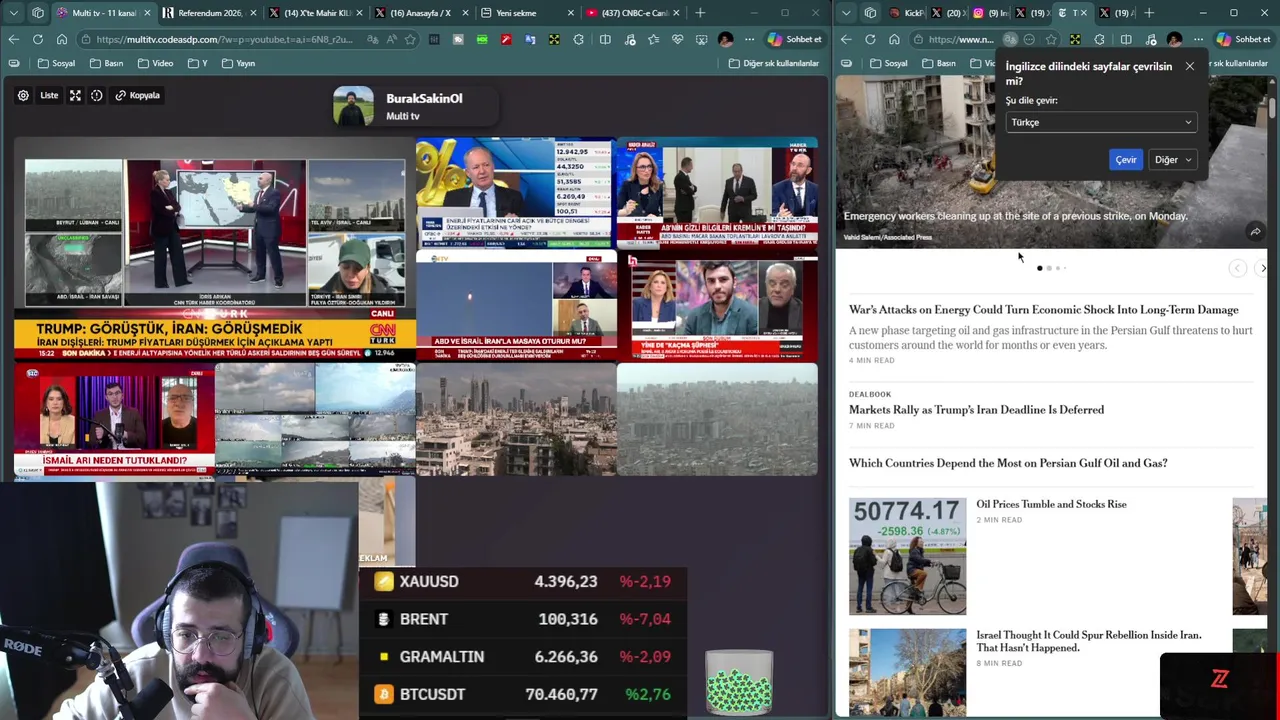Screen dimensions: 1280x720
Task: Open split screen icon in left browser
Action: 605,39
